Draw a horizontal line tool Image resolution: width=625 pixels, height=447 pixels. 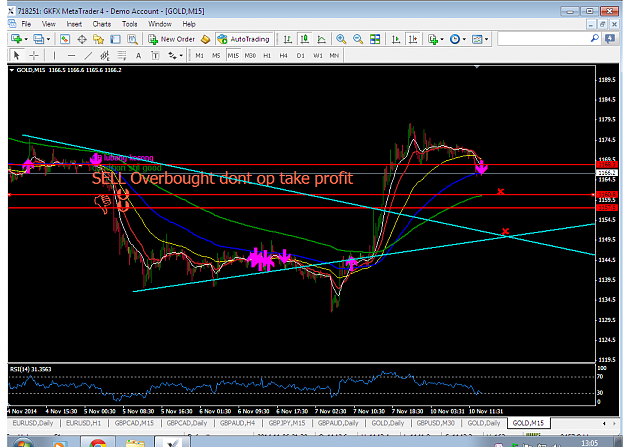[71, 55]
